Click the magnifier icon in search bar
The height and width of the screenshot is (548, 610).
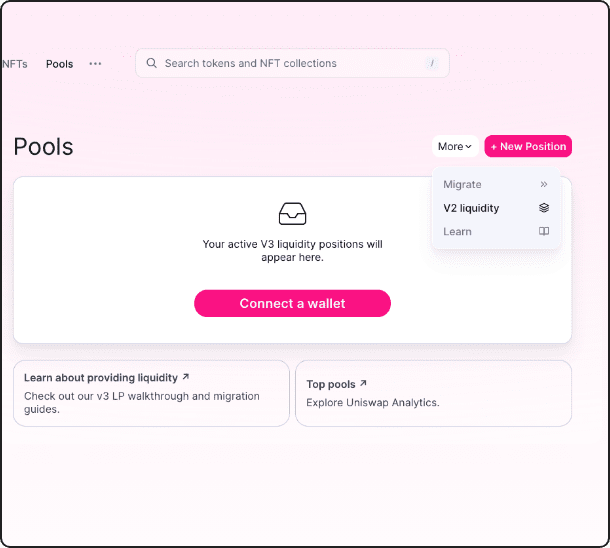[152, 63]
